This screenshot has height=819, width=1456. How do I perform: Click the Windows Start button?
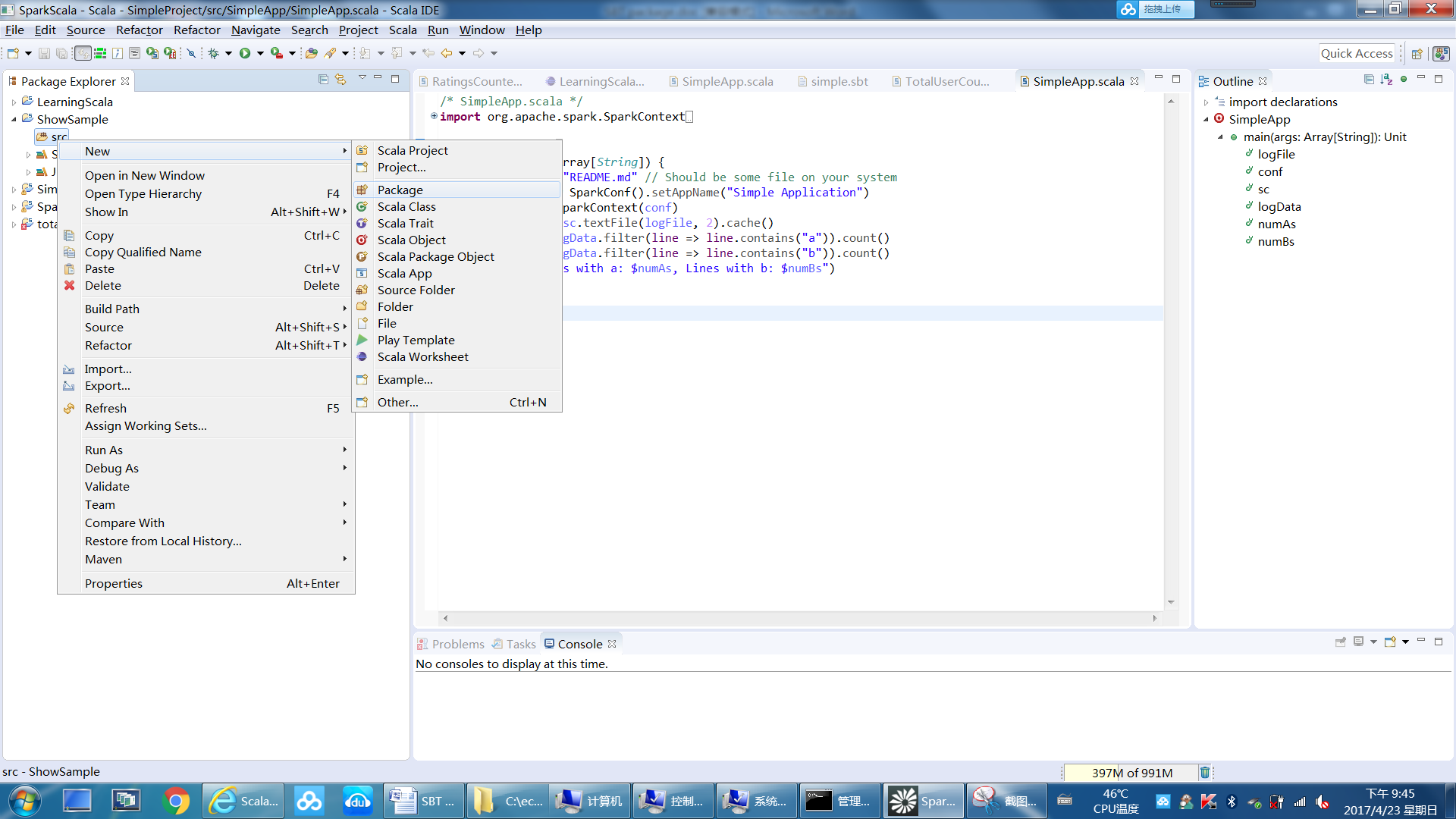24,801
